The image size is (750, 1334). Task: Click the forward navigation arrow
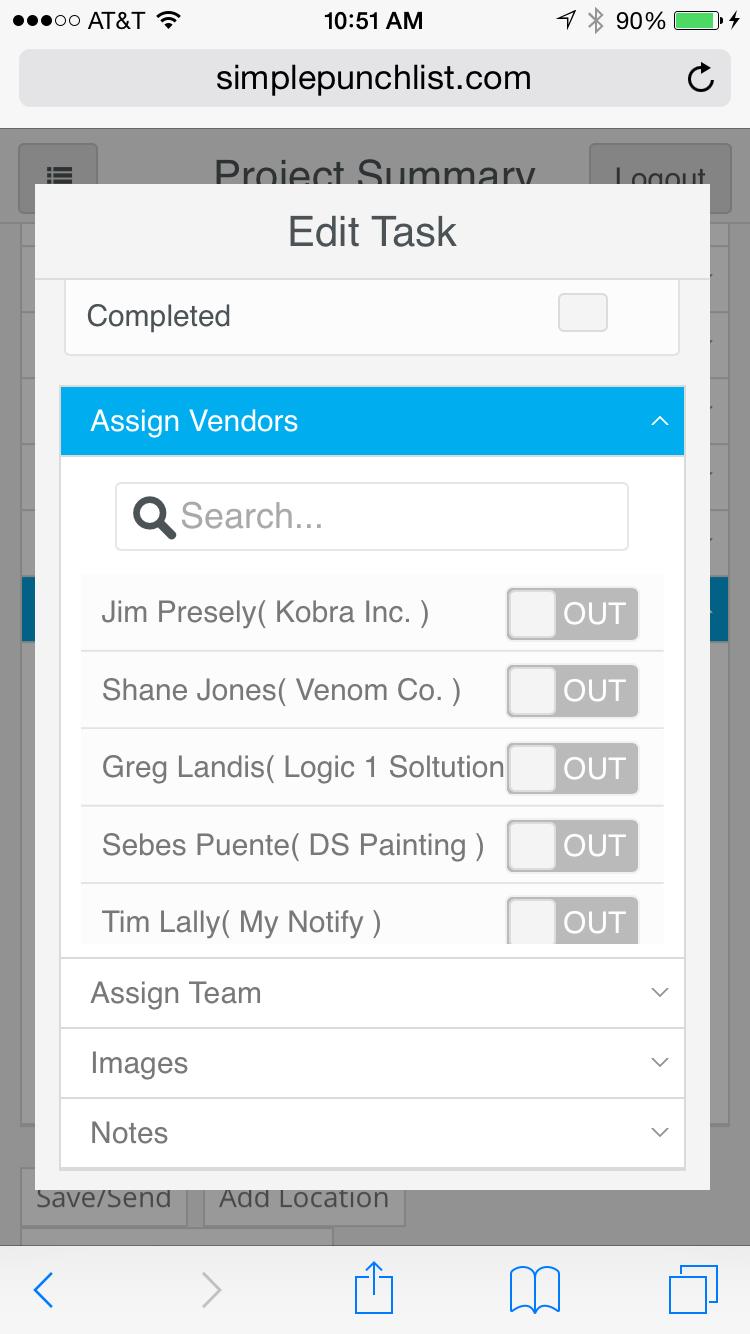(210, 1288)
